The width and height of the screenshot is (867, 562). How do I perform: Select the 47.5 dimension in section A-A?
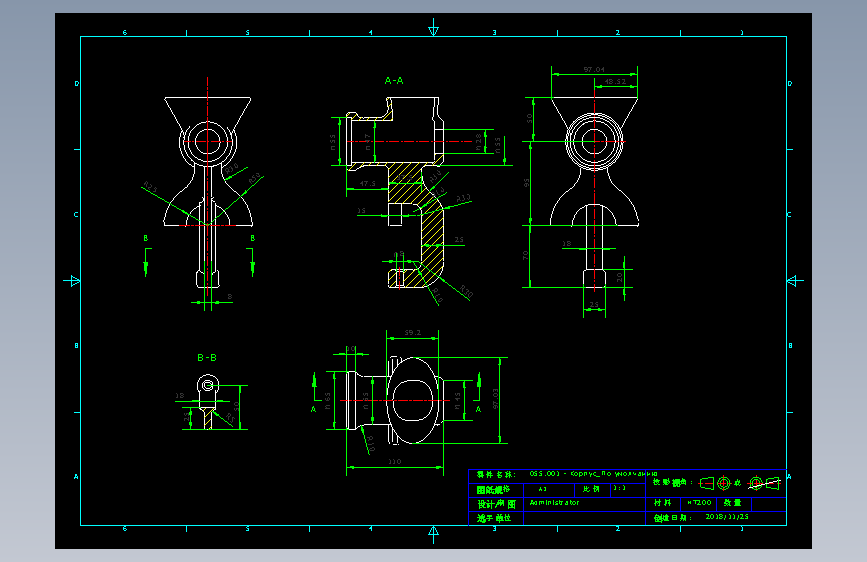pos(367,183)
